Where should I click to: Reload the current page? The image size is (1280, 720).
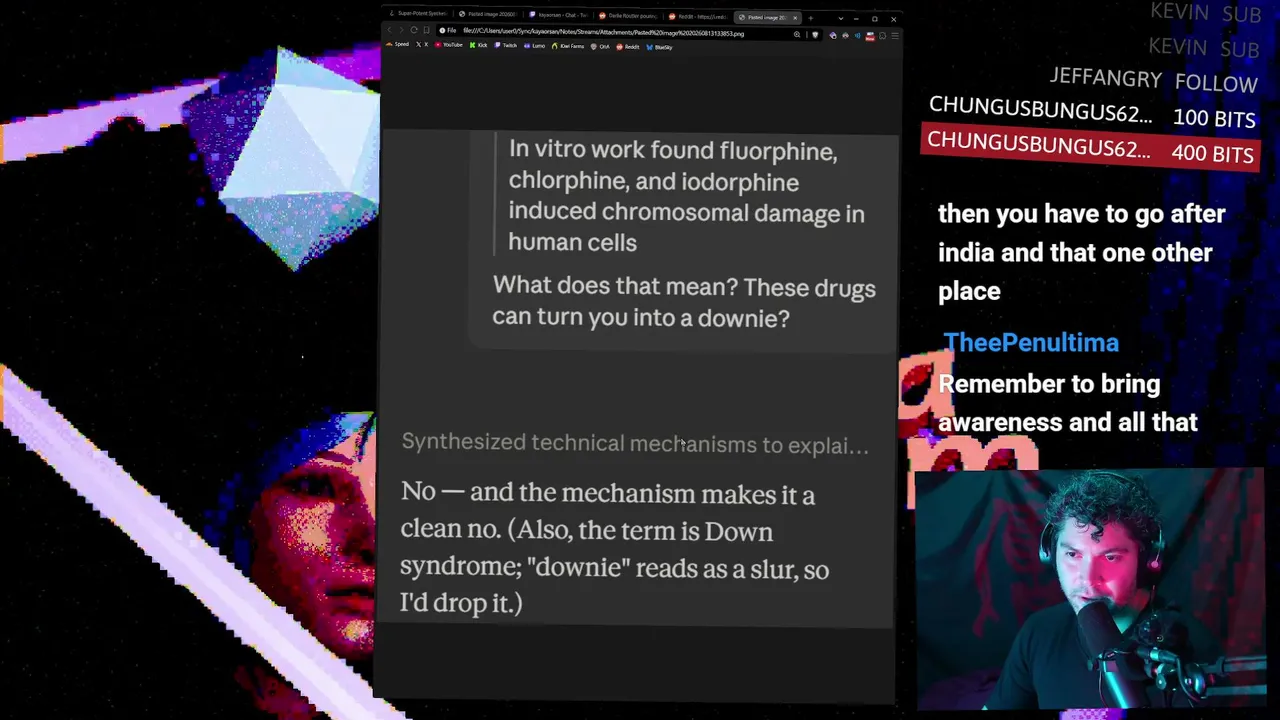click(x=414, y=31)
